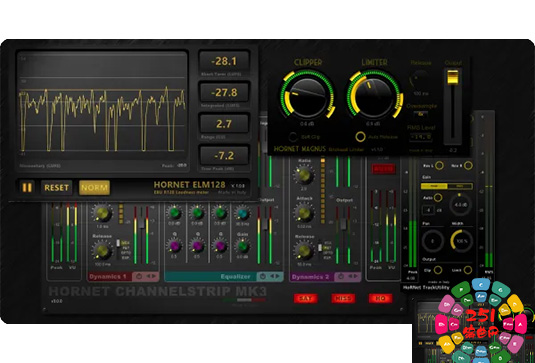The height and width of the screenshot is (363, 535).
Task: Toggle the HISS button on ChannelStrip
Action: pyautogui.click(x=343, y=299)
